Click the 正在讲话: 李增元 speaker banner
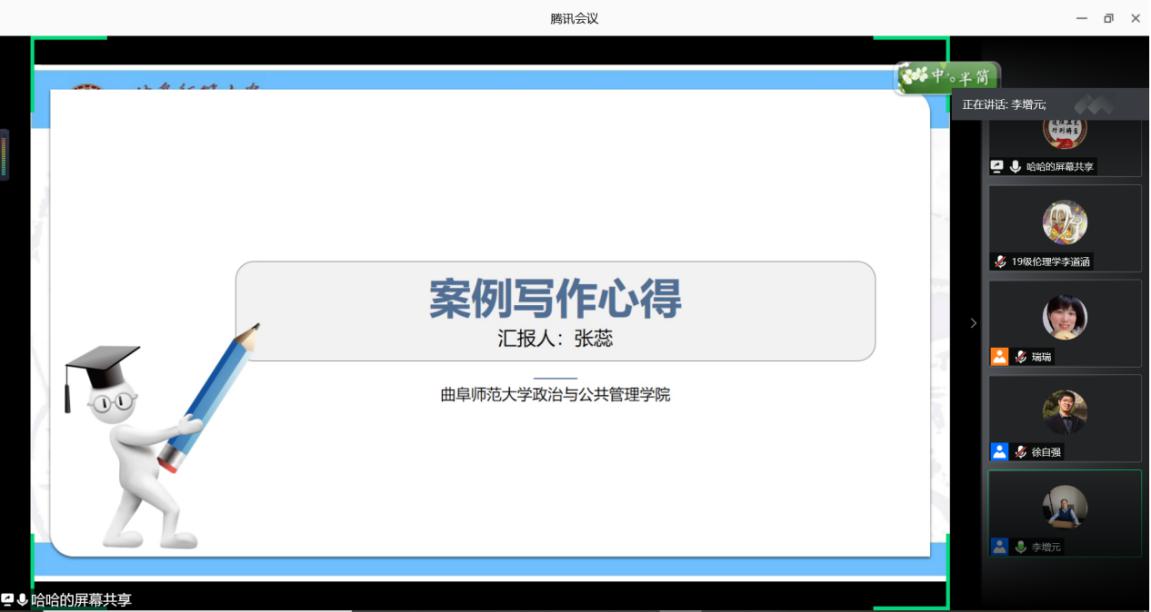The image size is (1151, 612). pyautogui.click(x=1004, y=104)
